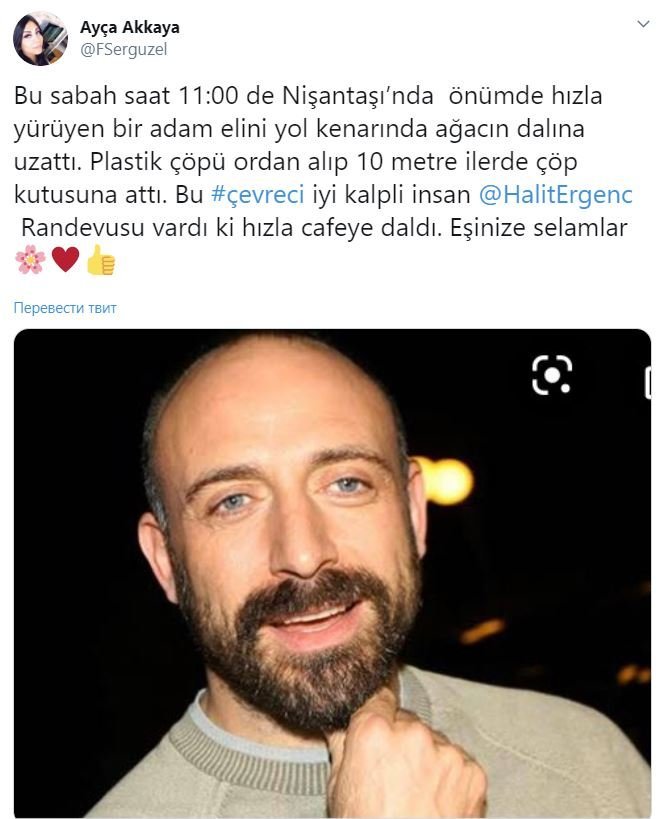Click the Google Lens search icon on photo
The width and height of the screenshot is (662, 819).
(x=552, y=375)
